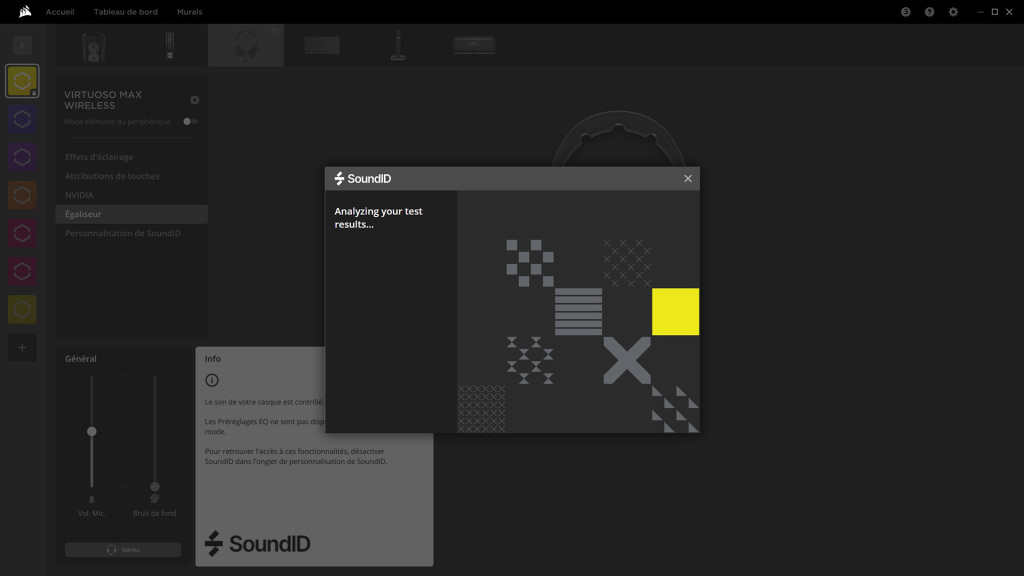Select the headset device tab
This screenshot has height=576, width=1024.
pyautogui.click(x=246, y=45)
